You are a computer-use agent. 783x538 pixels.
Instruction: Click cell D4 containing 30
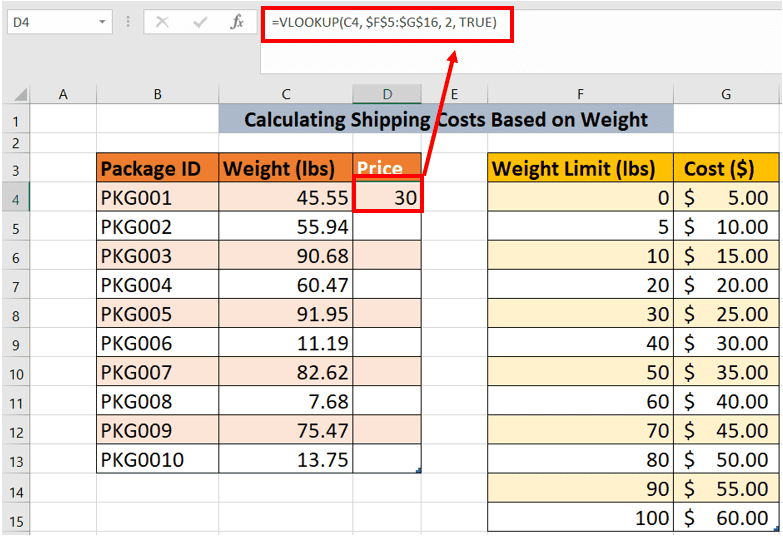(388, 198)
